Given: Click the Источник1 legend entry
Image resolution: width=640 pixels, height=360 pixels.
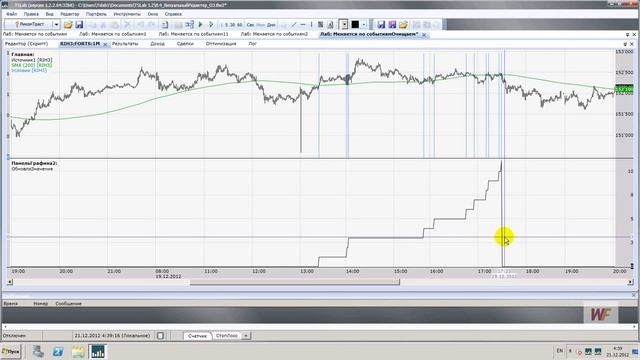Looking at the screenshot, I should tap(32, 60).
